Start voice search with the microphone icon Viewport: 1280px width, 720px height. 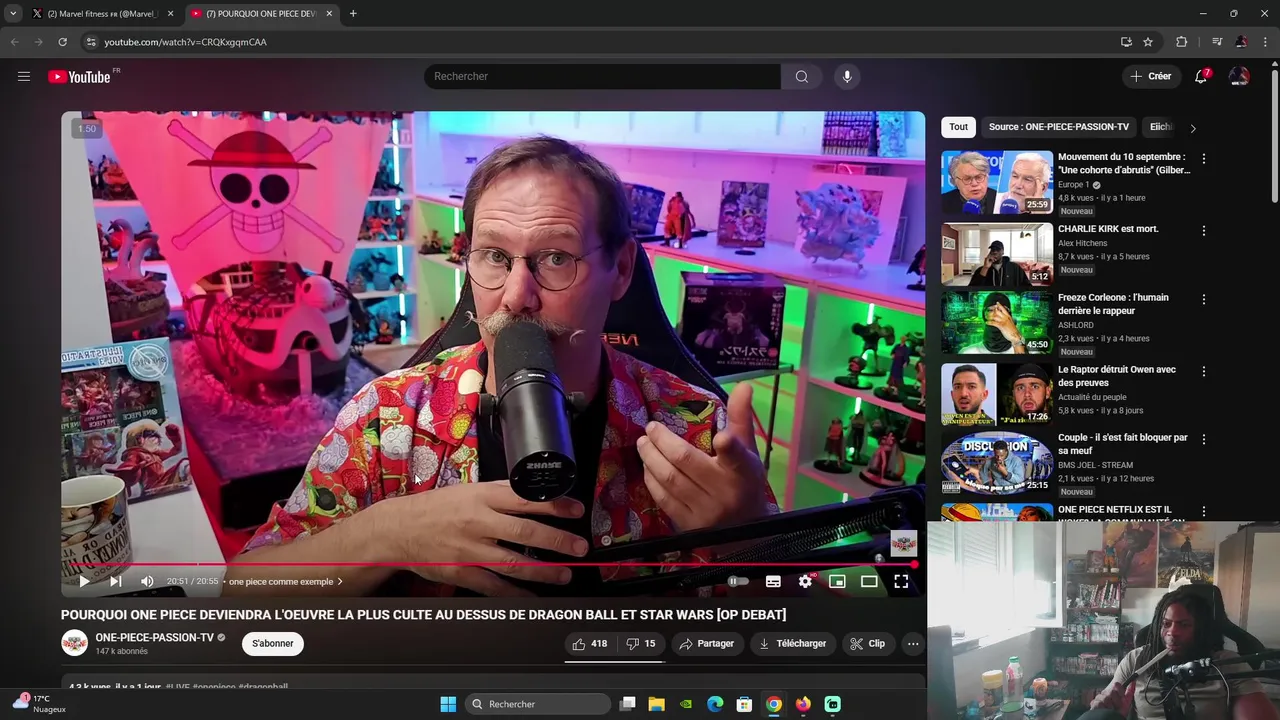pos(847,76)
